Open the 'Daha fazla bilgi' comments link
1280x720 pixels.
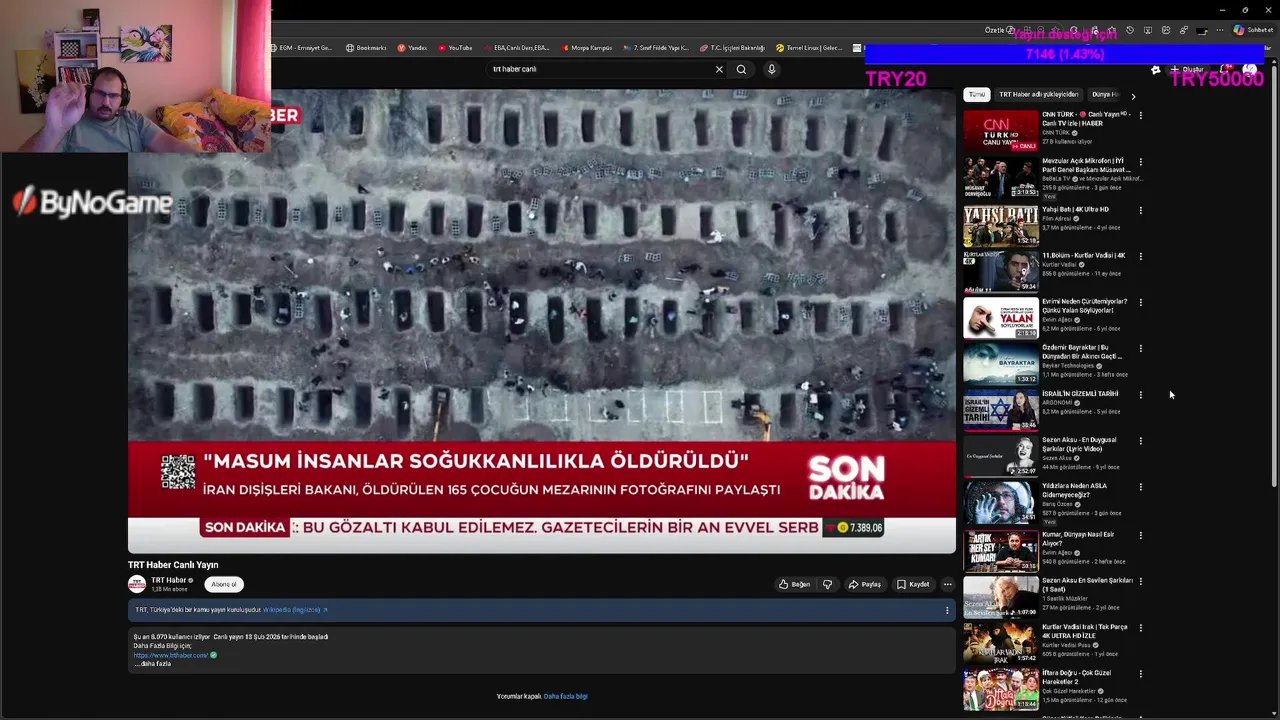pos(566,696)
